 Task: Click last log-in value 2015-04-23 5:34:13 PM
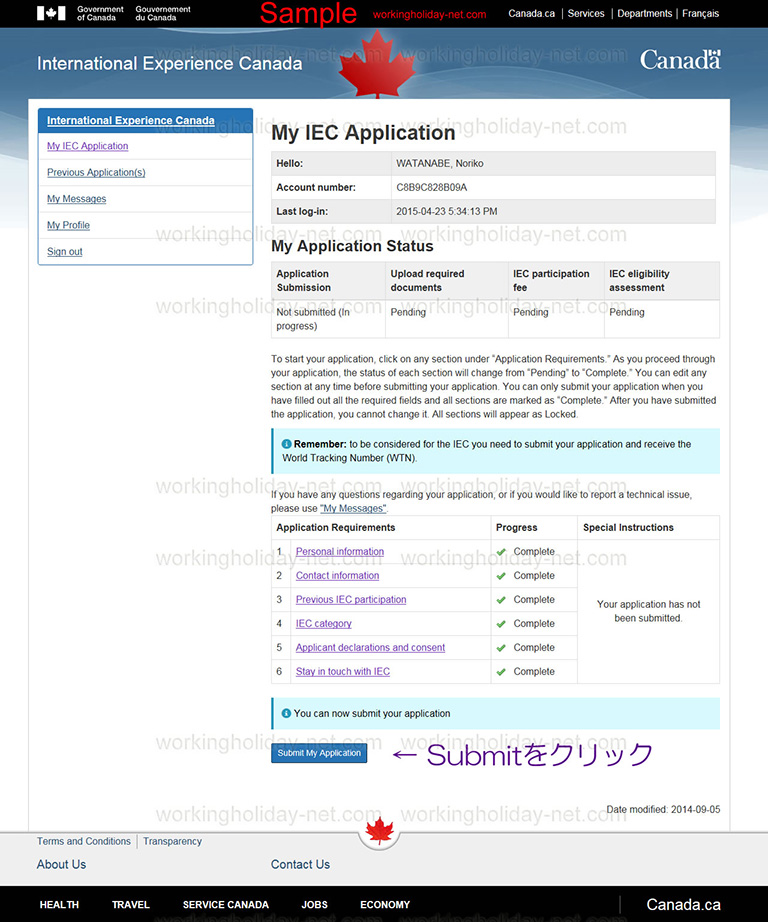point(446,212)
